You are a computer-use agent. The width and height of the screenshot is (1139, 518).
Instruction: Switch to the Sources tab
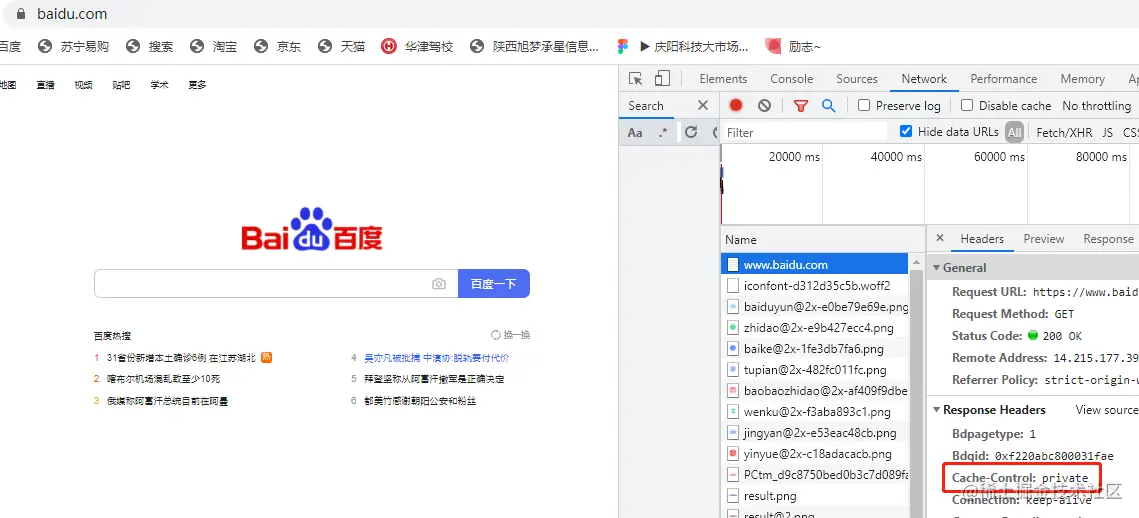[856, 78]
